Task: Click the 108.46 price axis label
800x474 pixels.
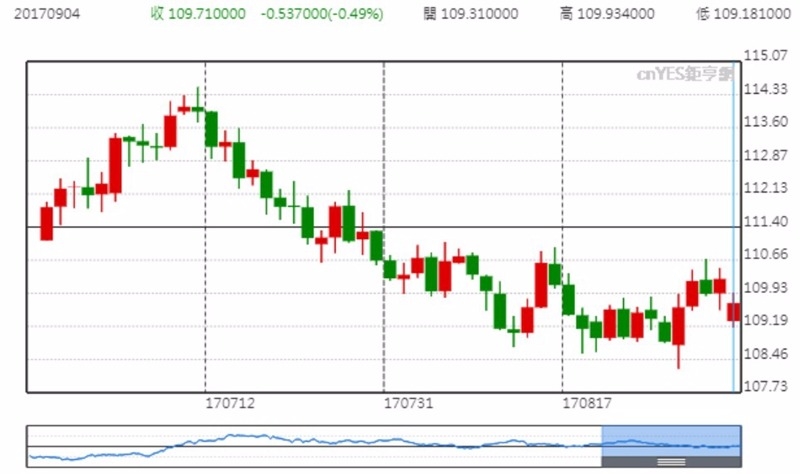Action: [x=765, y=354]
